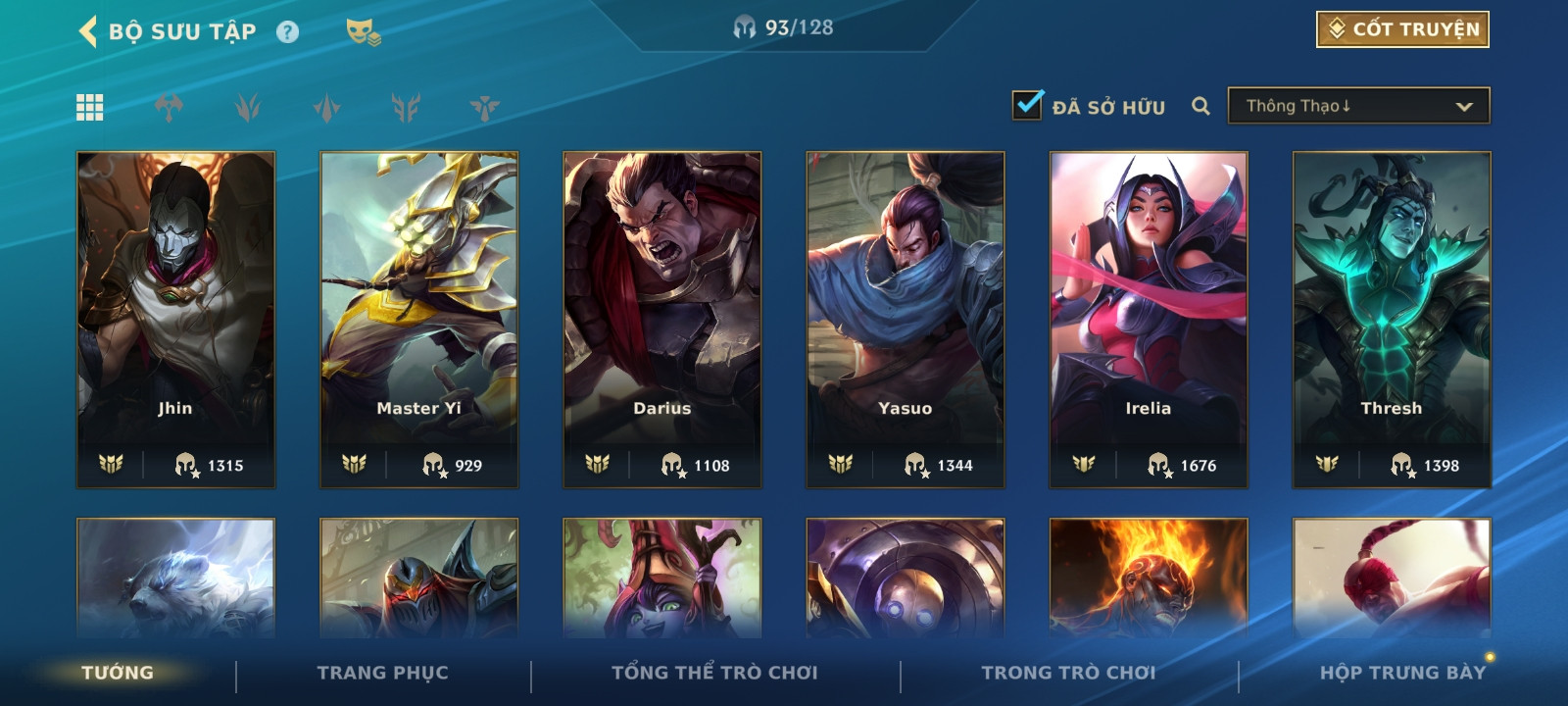Click the first role filter icon beside the grid

pyautogui.click(x=169, y=107)
